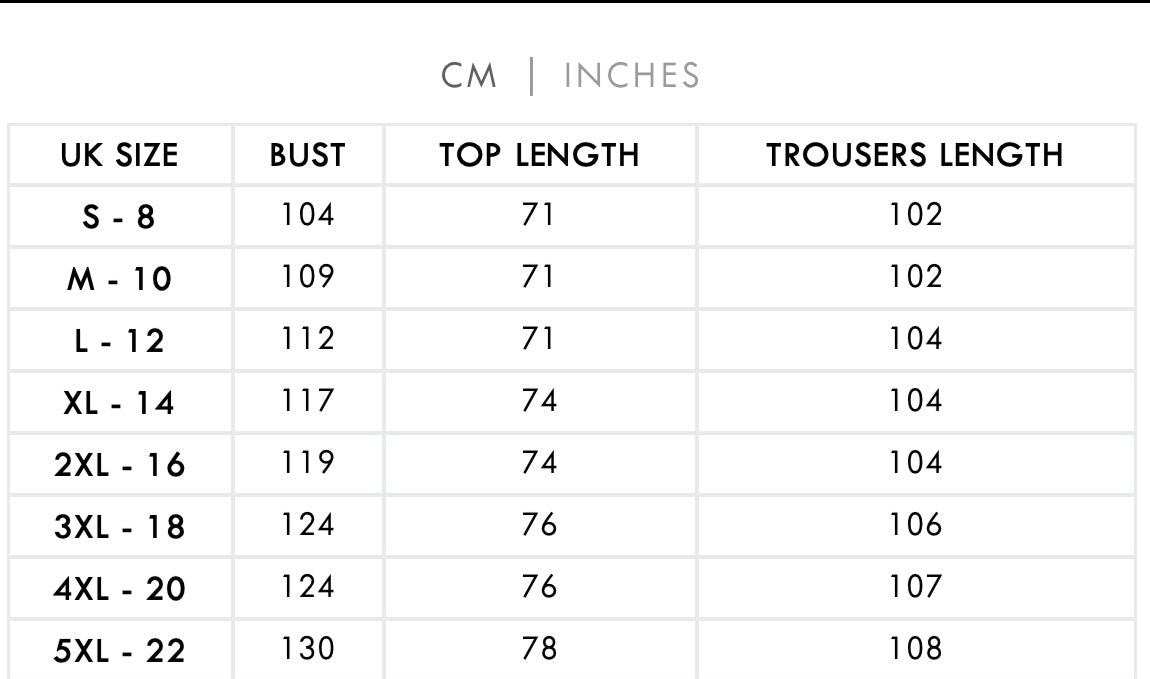
Task: Click the bust value 117 cell
Action: [307, 401]
